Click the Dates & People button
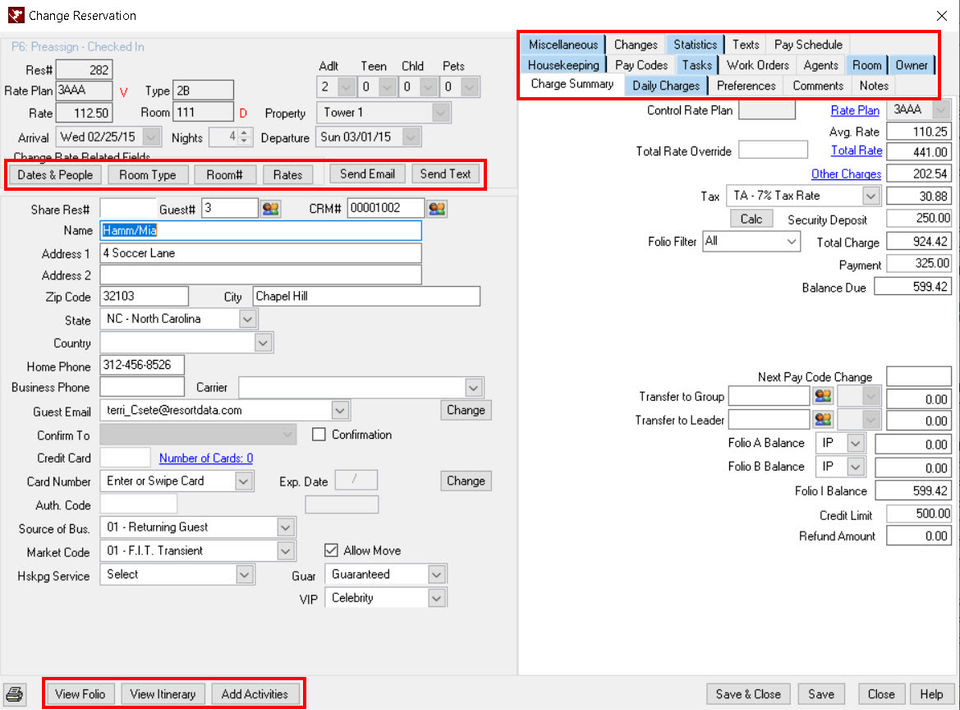This screenshot has height=710, width=960. tap(55, 175)
